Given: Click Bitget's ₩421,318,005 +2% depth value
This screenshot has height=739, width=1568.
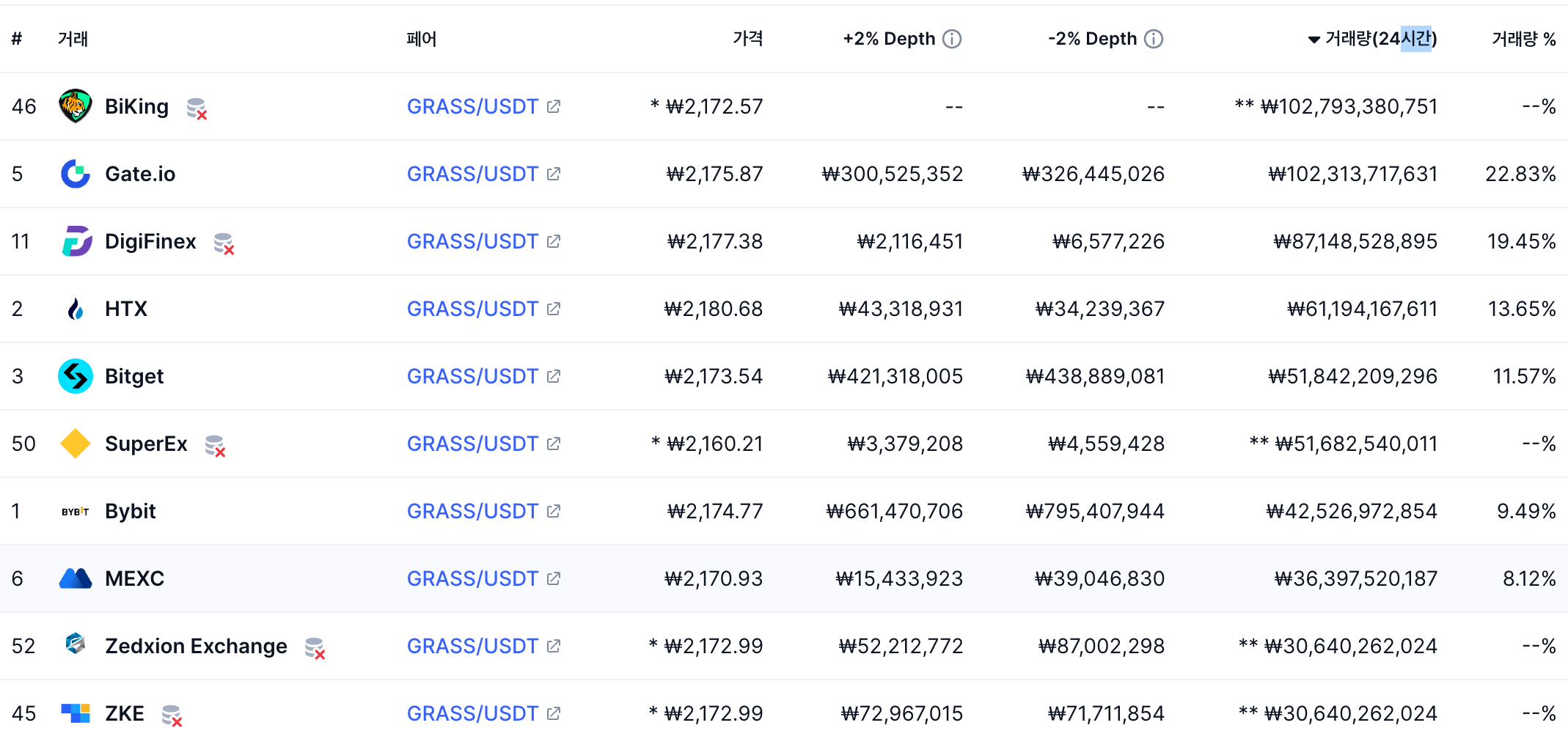Looking at the screenshot, I should 895,376.
